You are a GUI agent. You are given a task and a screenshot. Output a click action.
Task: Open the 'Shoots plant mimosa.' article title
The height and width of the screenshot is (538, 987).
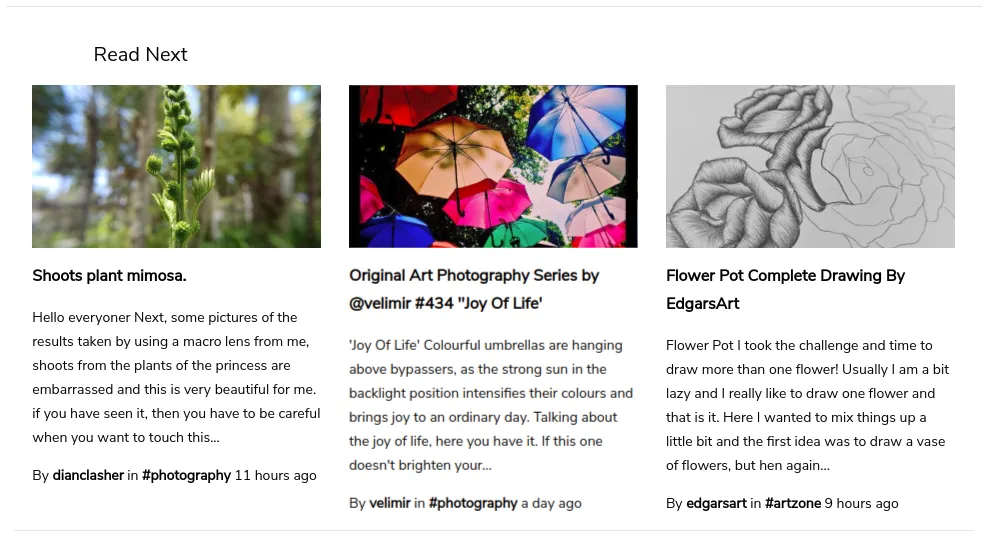click(110, 276)
